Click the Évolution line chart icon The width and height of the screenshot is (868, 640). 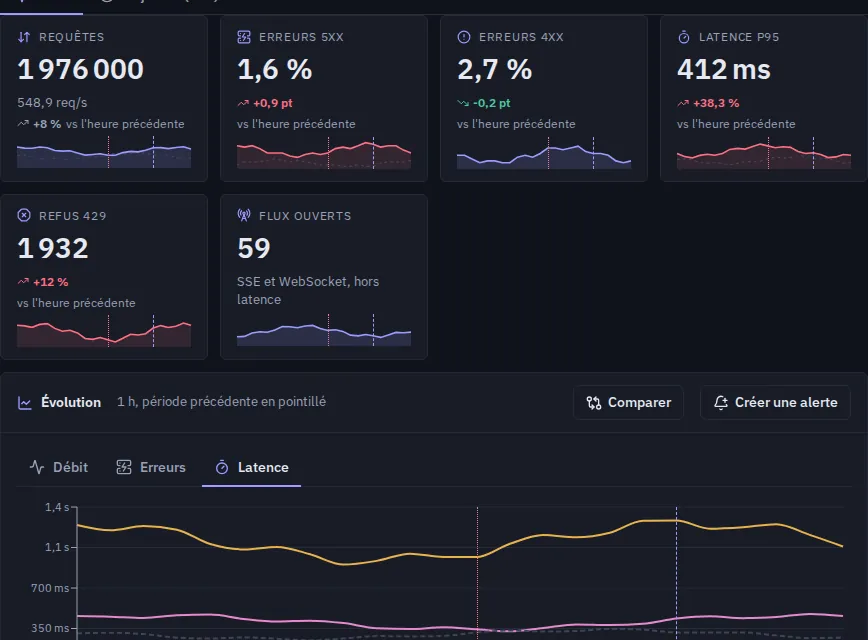pos(25,402)
